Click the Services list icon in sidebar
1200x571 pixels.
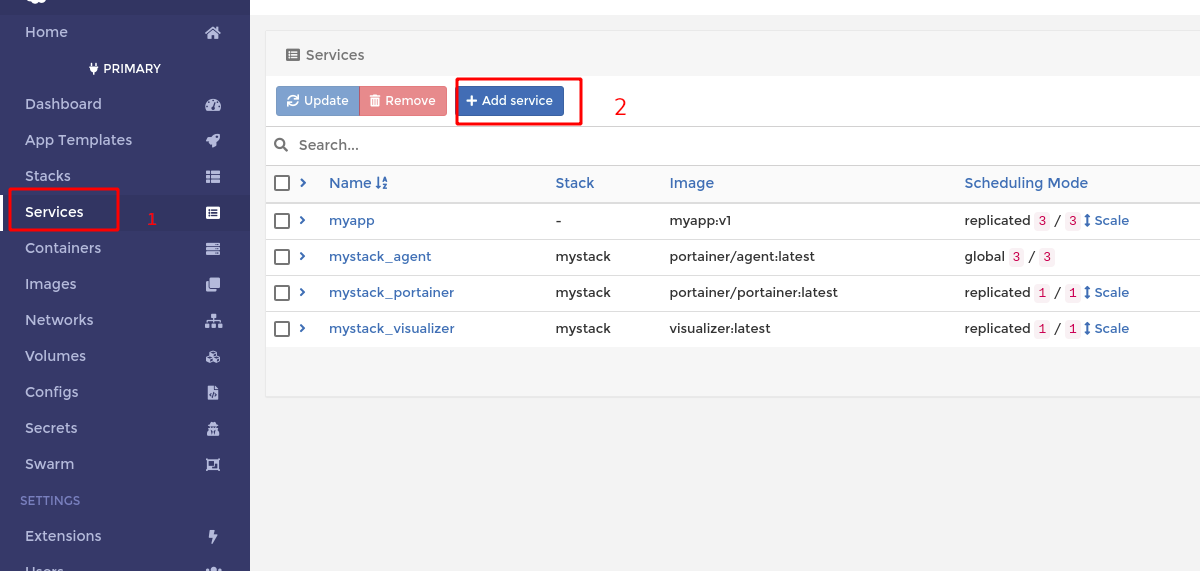(212, 212)
